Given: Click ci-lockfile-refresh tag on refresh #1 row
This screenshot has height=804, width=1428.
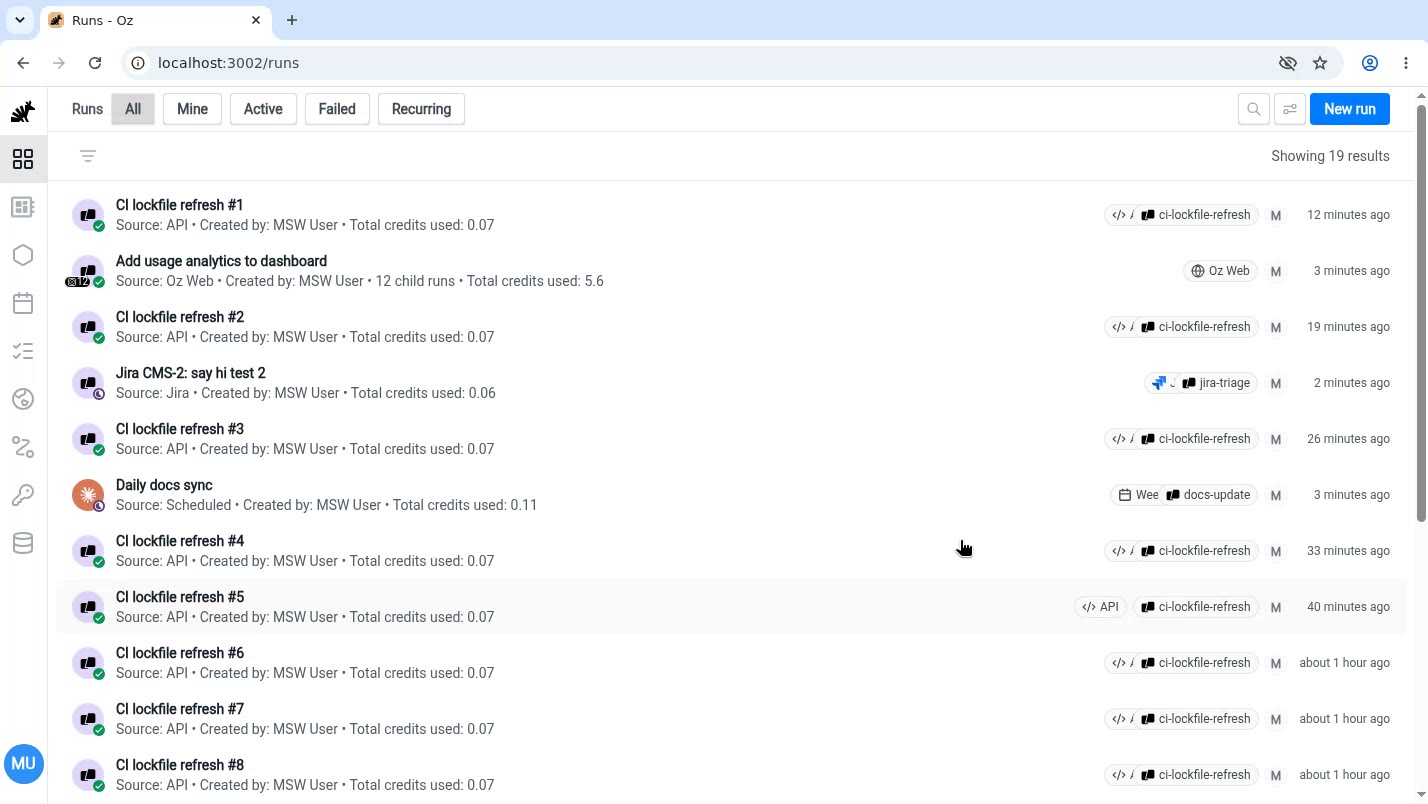Looking at the screenshot, I should click(x=1196, y=215).
